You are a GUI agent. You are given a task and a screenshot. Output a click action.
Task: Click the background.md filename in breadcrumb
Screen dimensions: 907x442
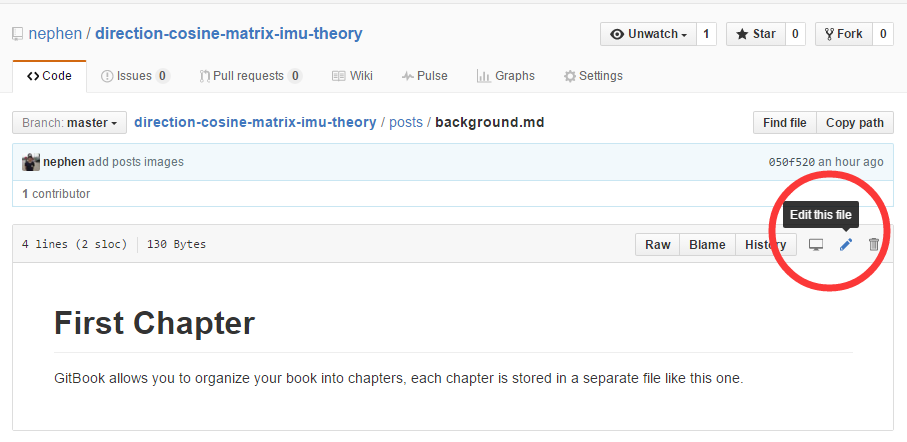490,123
